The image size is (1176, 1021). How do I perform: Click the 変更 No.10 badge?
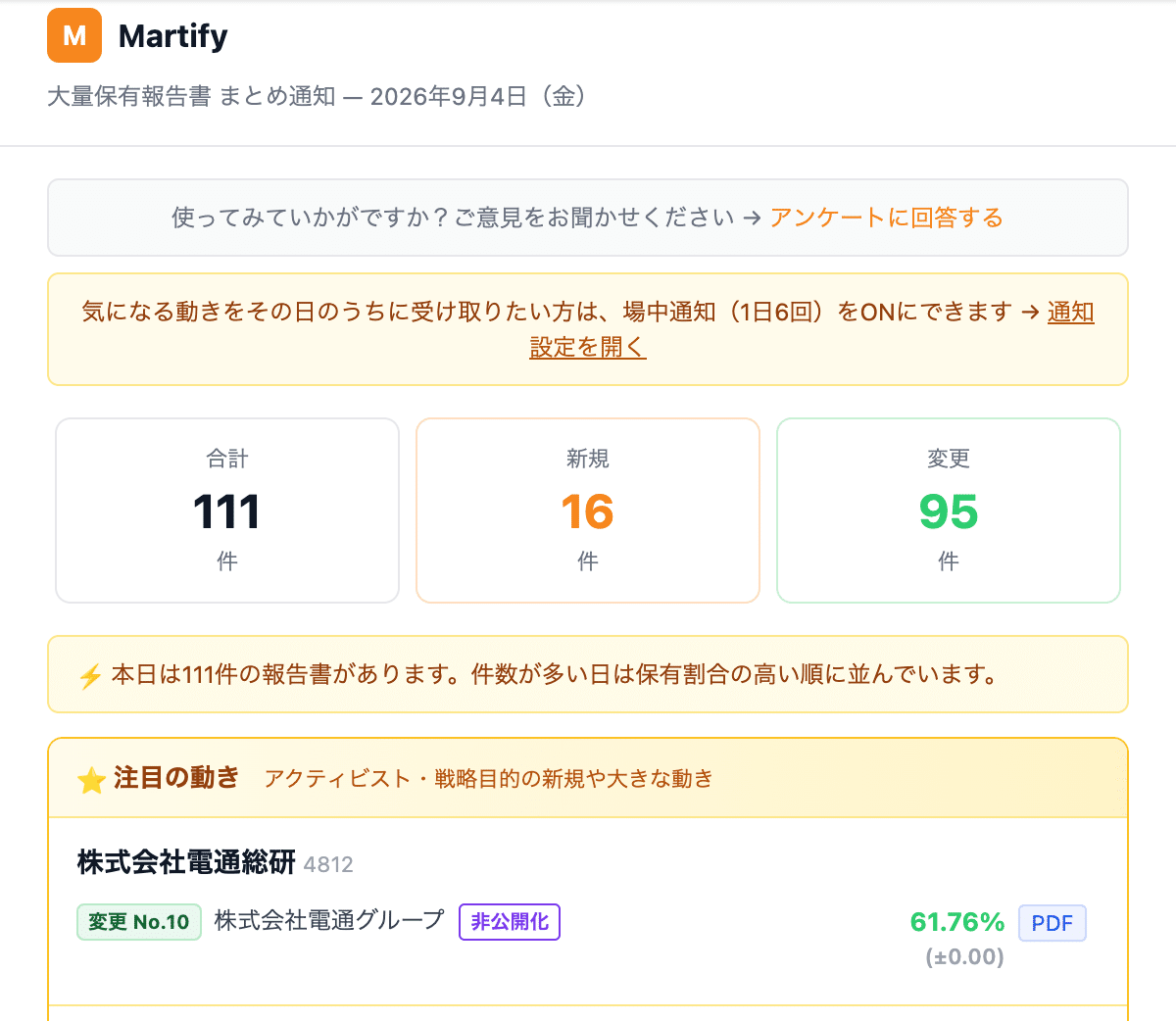(x=139, y=922)
